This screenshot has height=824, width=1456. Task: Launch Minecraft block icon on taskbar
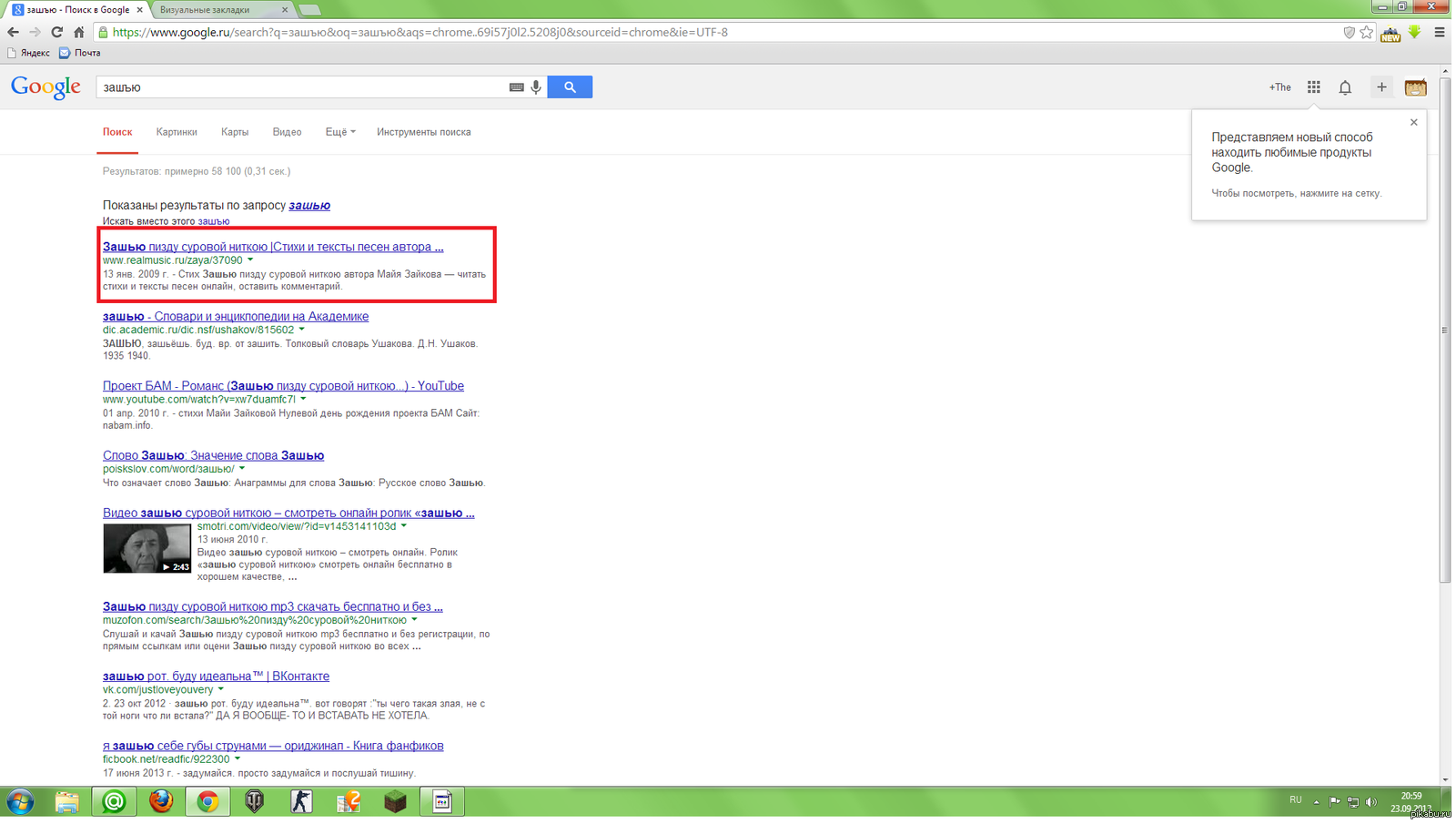[395, 802]
